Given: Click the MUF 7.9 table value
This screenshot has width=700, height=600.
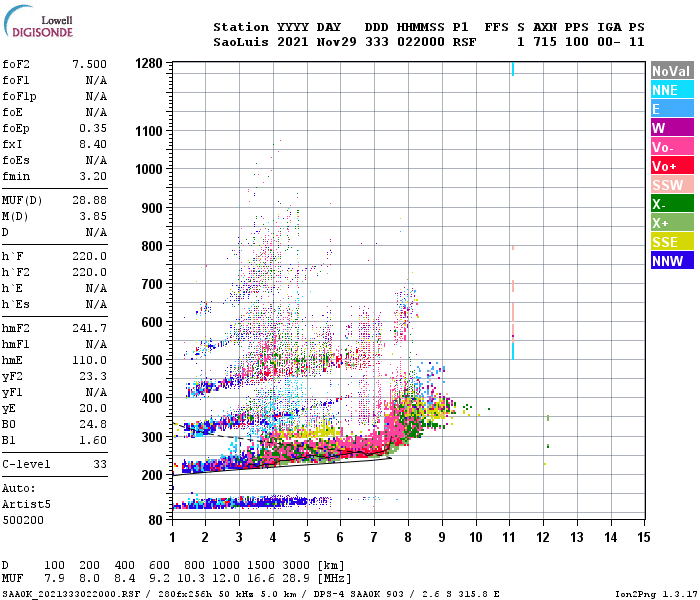Looking at the screenshot, I should [x=54, y=579].
